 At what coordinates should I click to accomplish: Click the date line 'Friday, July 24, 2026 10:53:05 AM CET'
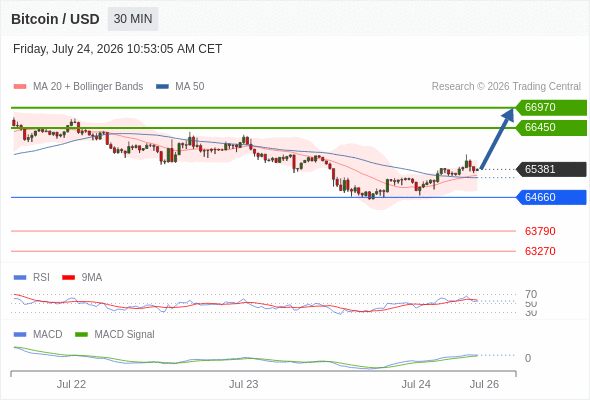(x=117, y=49)
